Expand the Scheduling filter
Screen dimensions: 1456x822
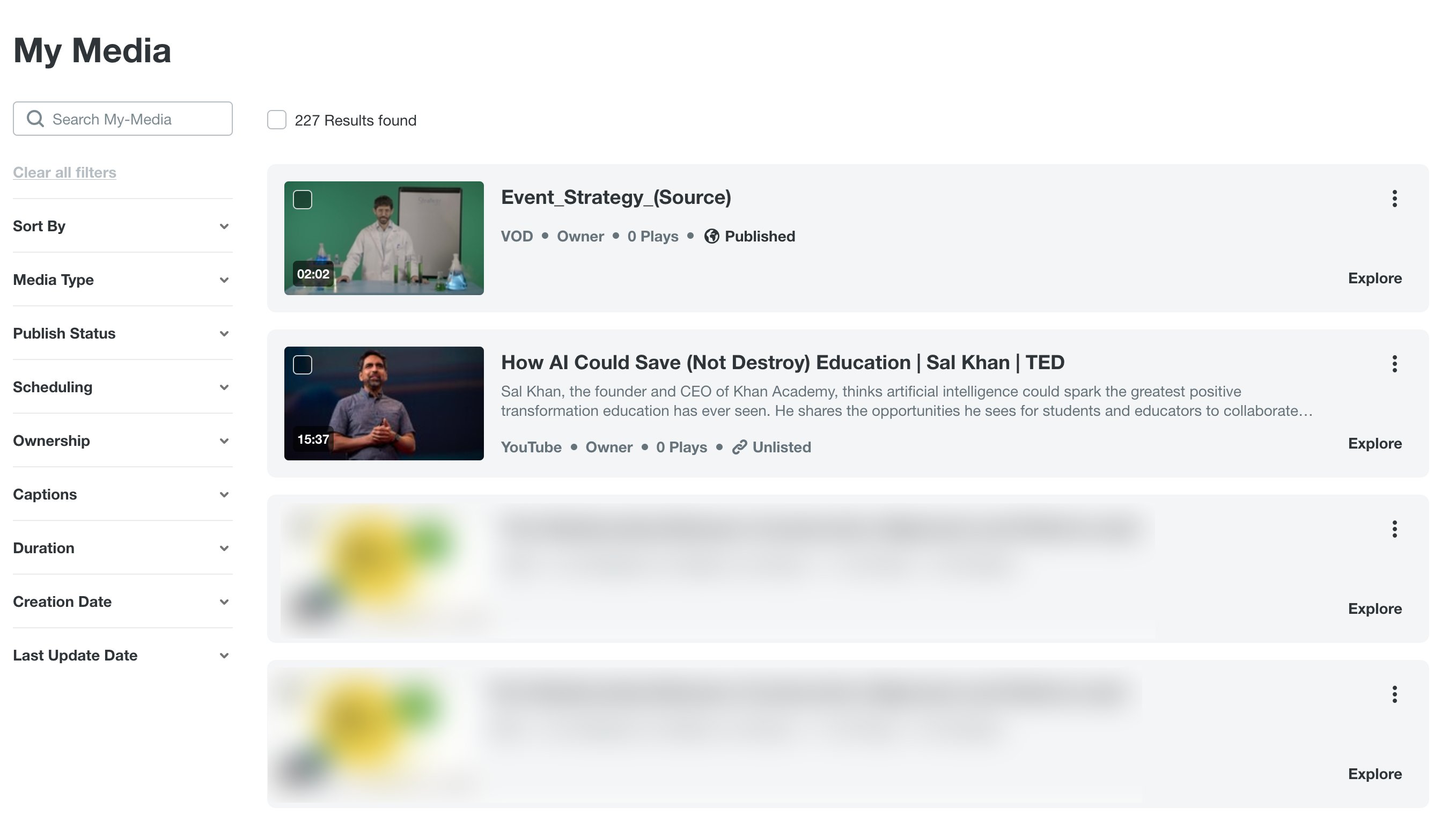point(122,387)
